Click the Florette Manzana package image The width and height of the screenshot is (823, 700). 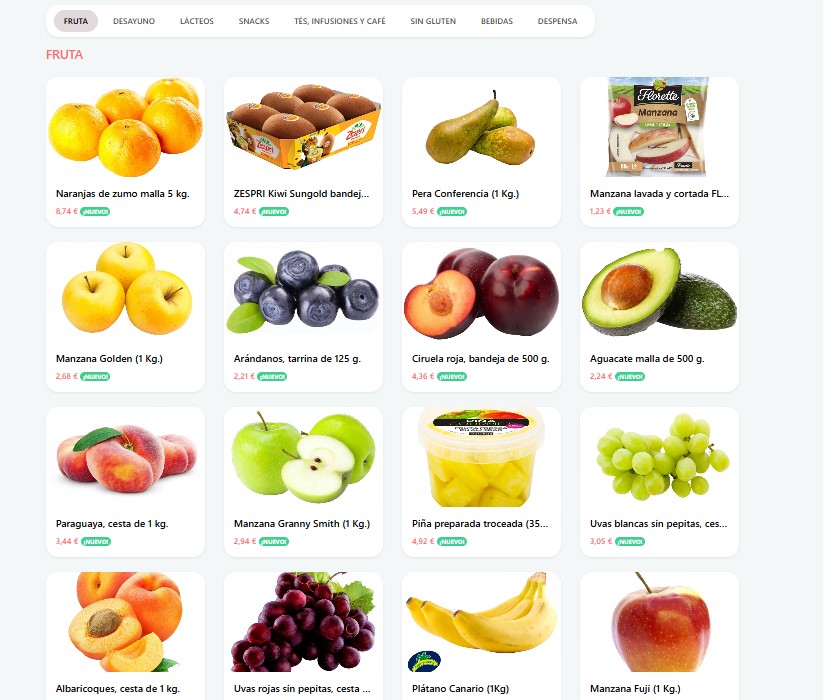(x=659, y=128)
